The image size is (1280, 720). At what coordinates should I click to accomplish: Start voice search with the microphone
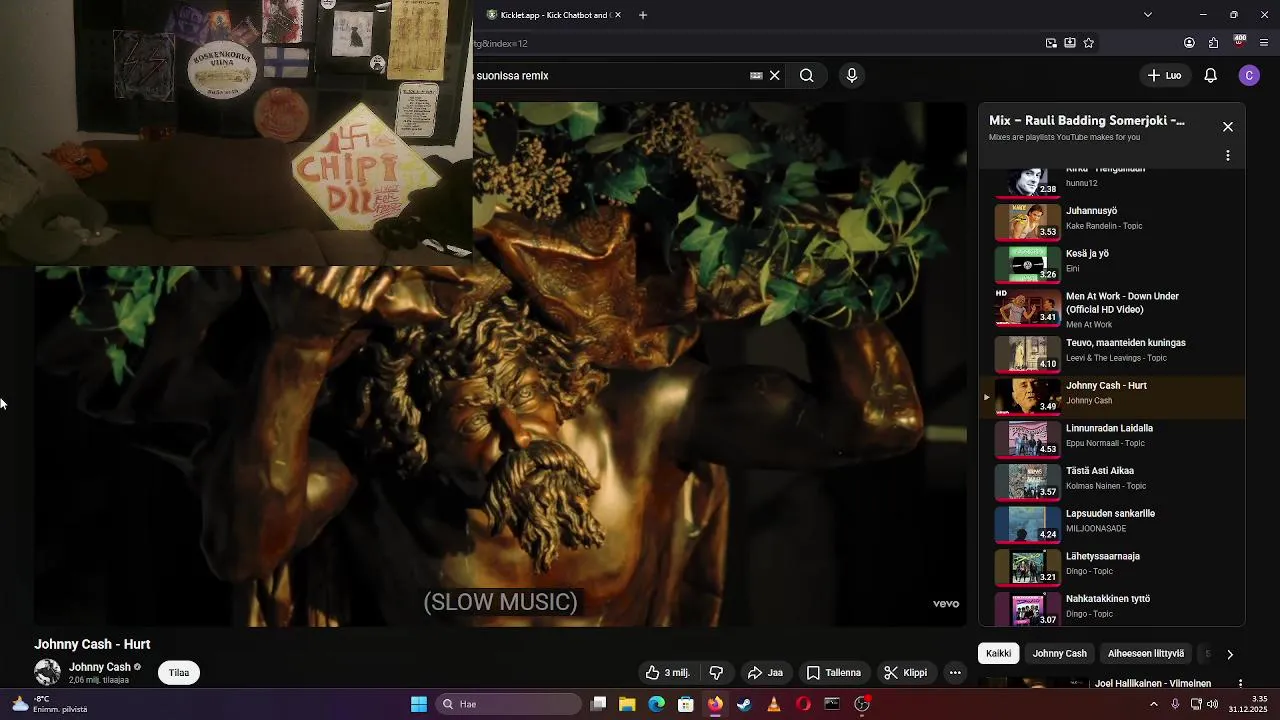click(852, 75)
